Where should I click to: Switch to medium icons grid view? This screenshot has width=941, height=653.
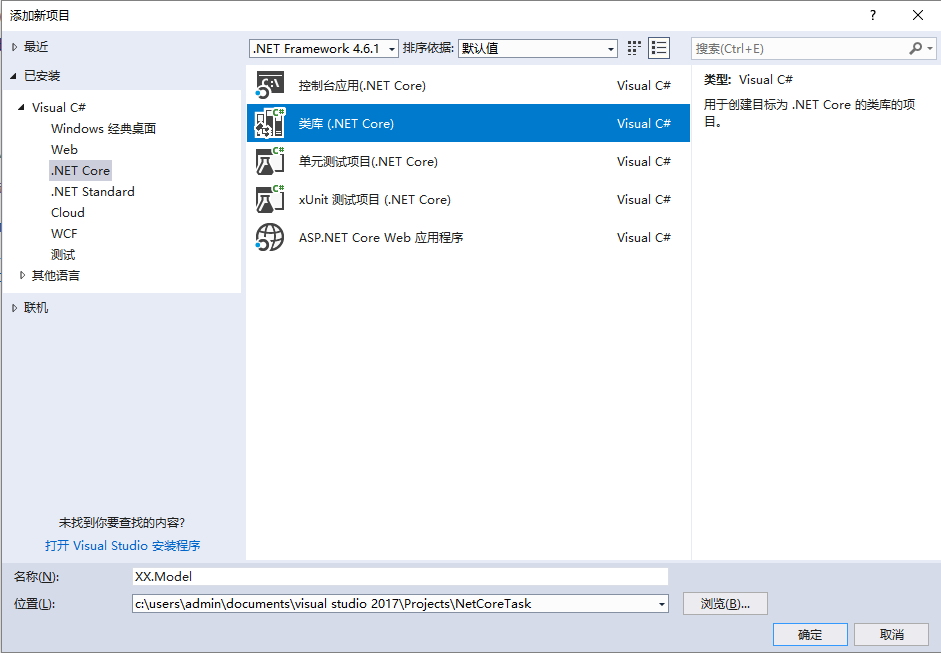click(x=634, y=48)
